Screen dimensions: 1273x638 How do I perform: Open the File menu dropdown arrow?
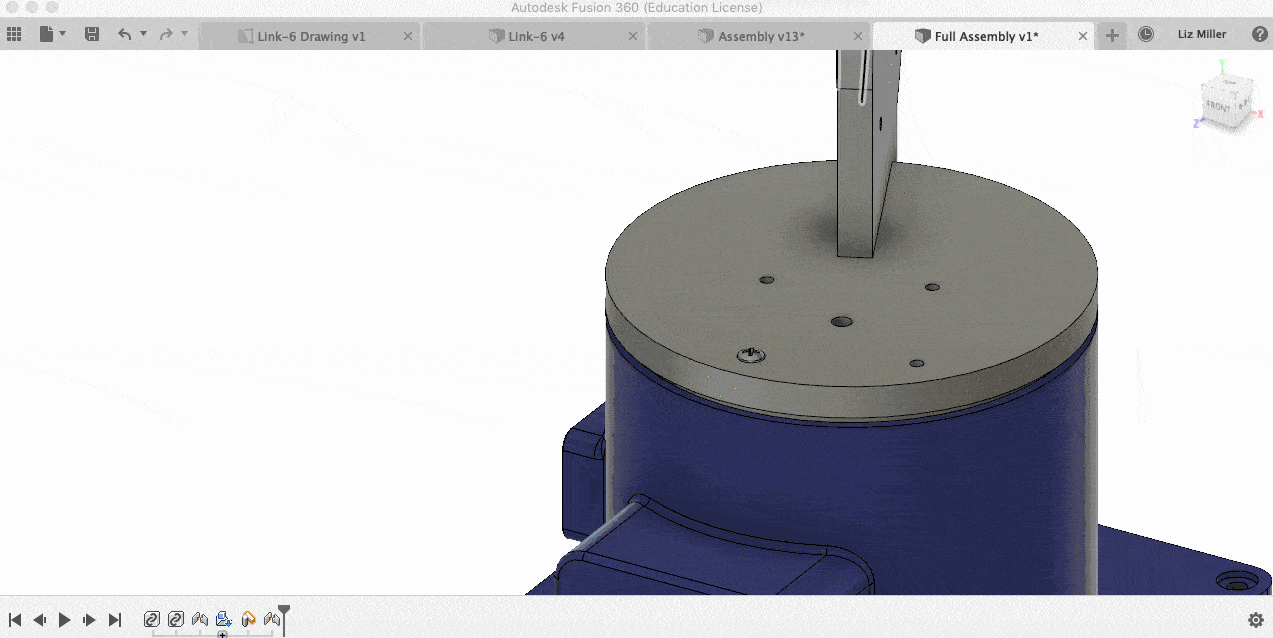point(62,33)
